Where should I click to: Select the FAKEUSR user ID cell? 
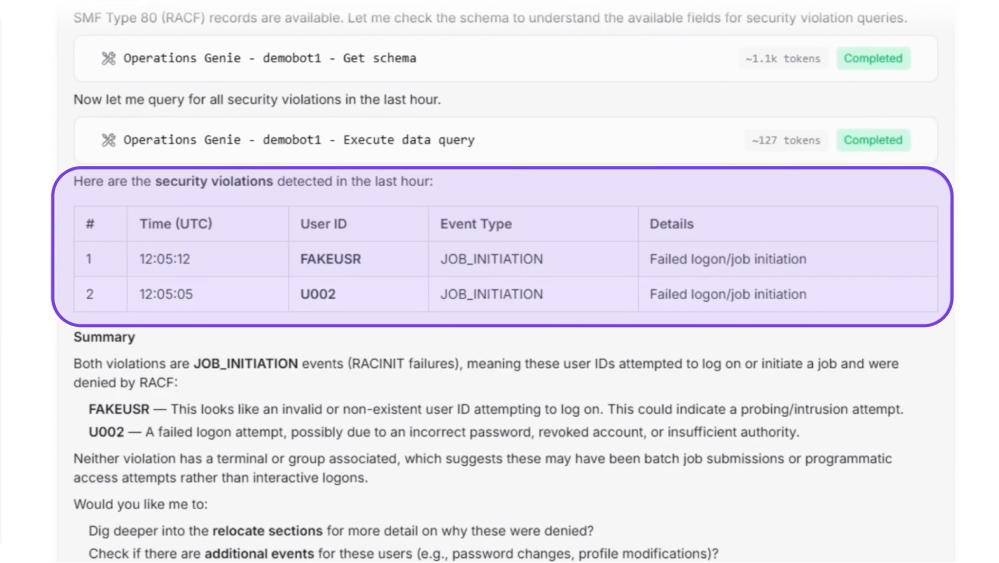[x=358, y=259]
